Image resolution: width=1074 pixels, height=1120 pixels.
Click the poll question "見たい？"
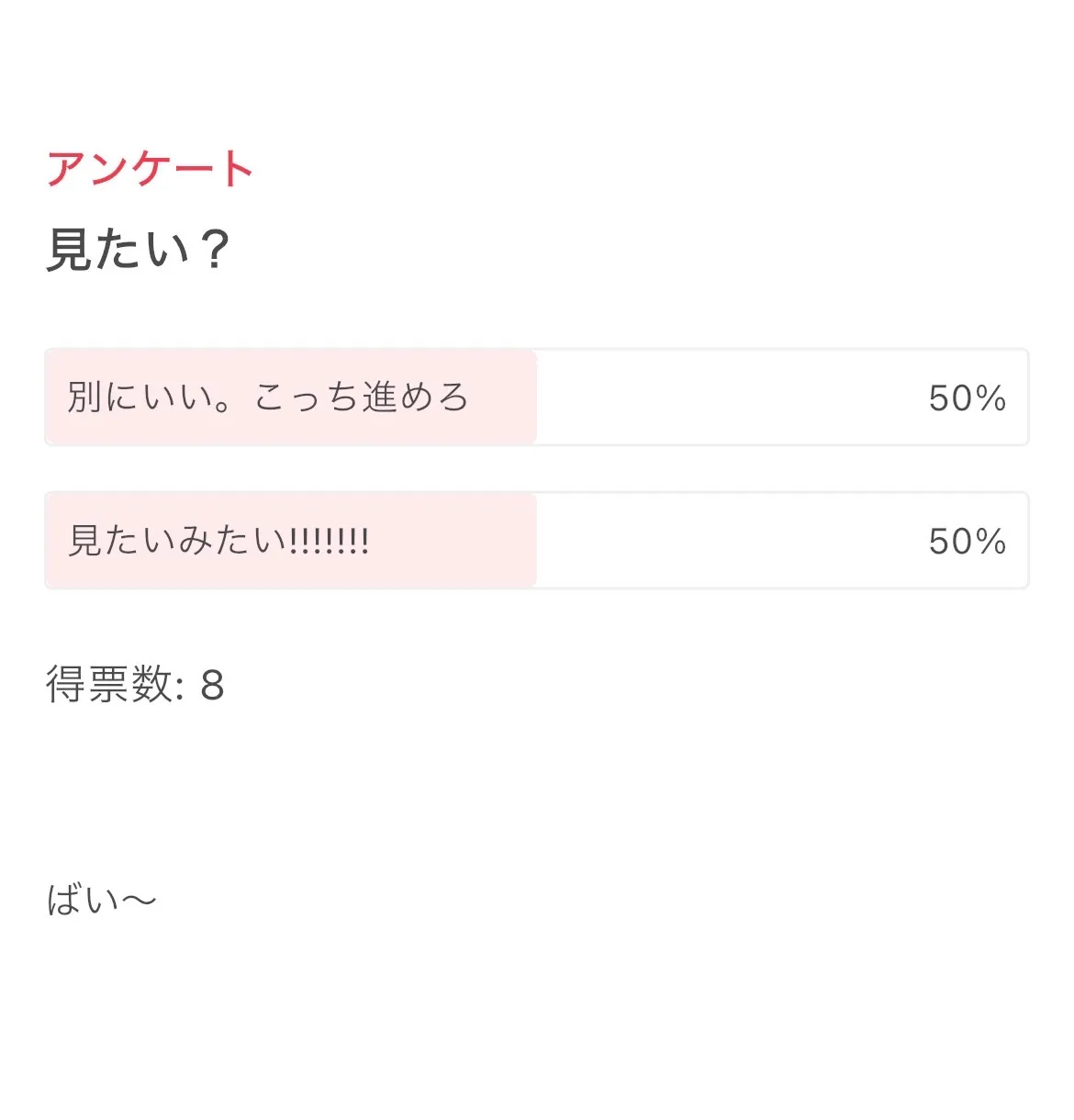138,250
